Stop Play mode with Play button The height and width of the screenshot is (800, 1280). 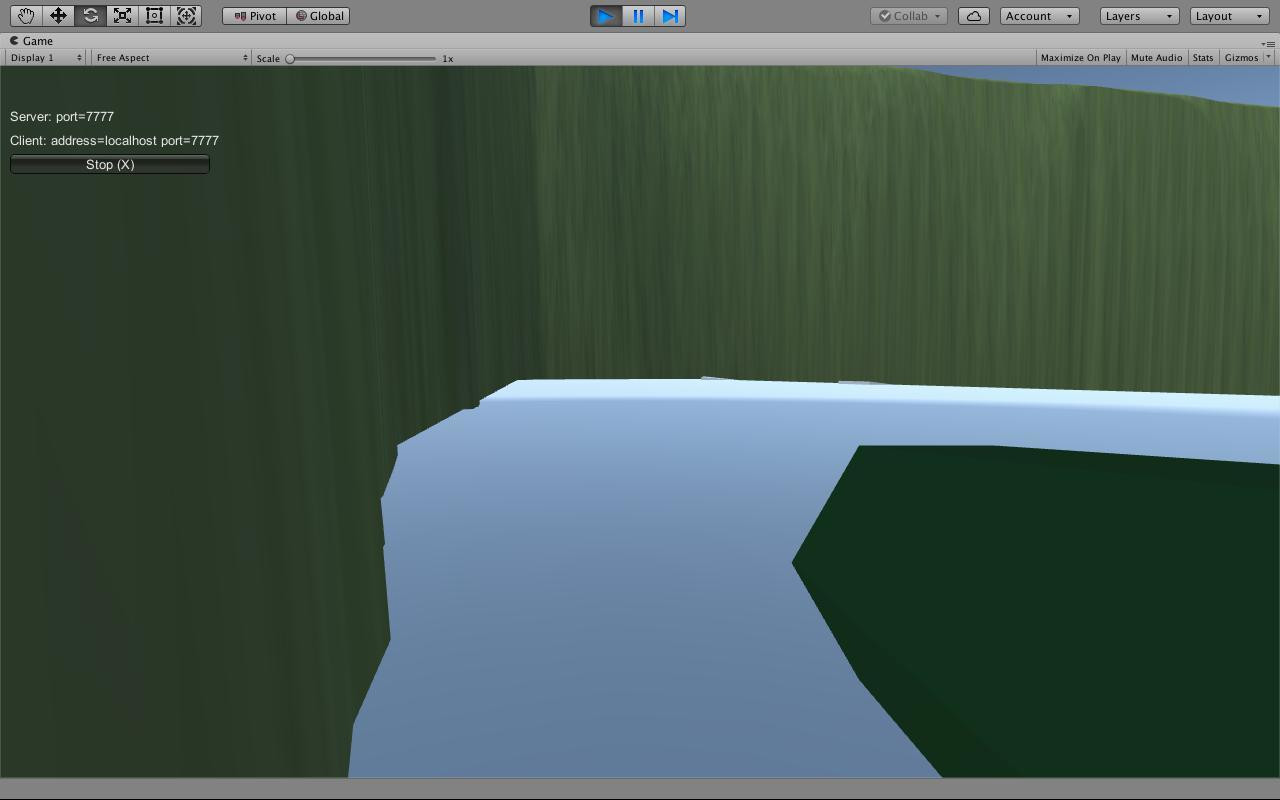[x=606, y=16]
